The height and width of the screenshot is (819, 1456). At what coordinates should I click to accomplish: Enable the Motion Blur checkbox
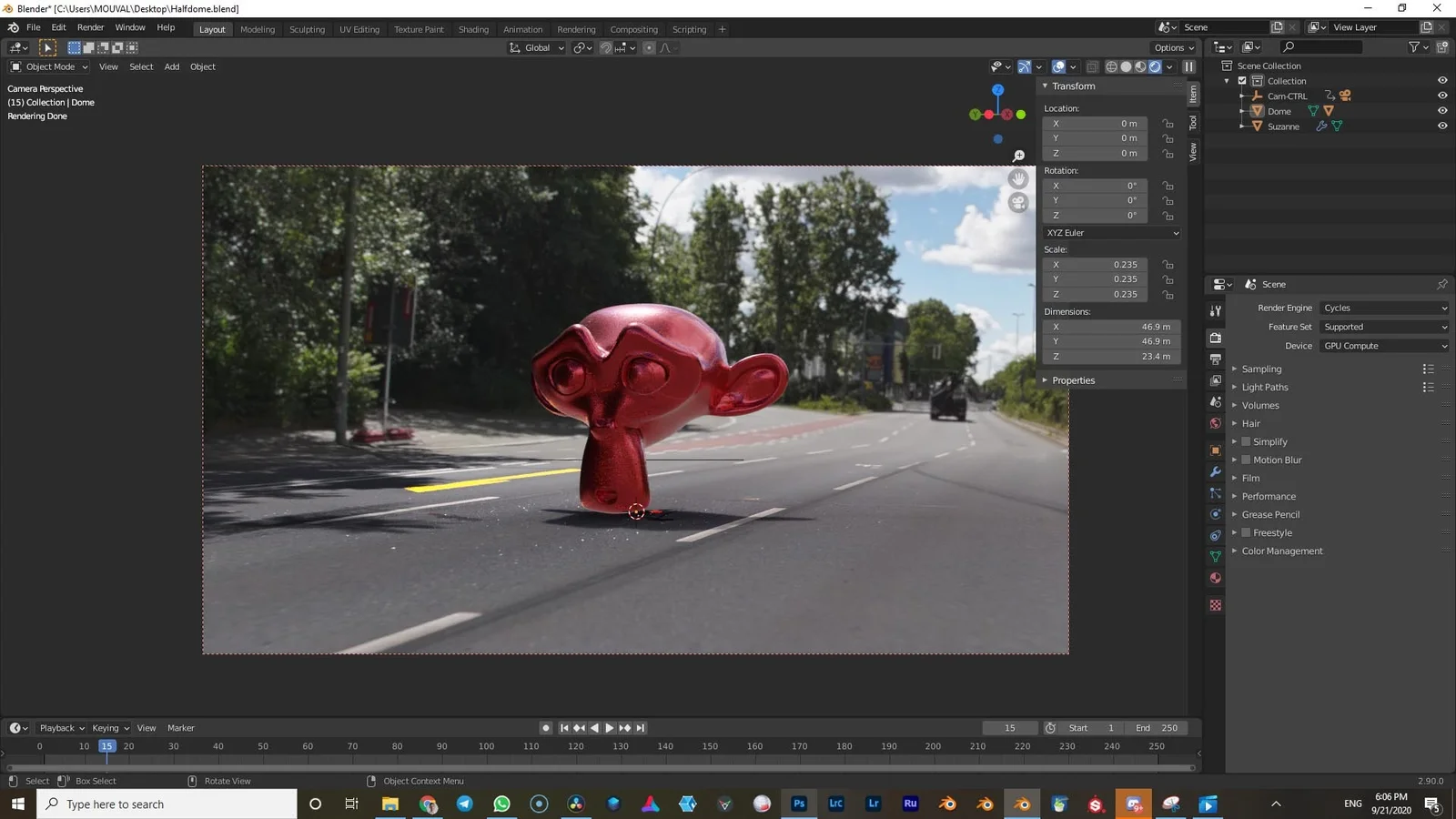click(1246, 460)
